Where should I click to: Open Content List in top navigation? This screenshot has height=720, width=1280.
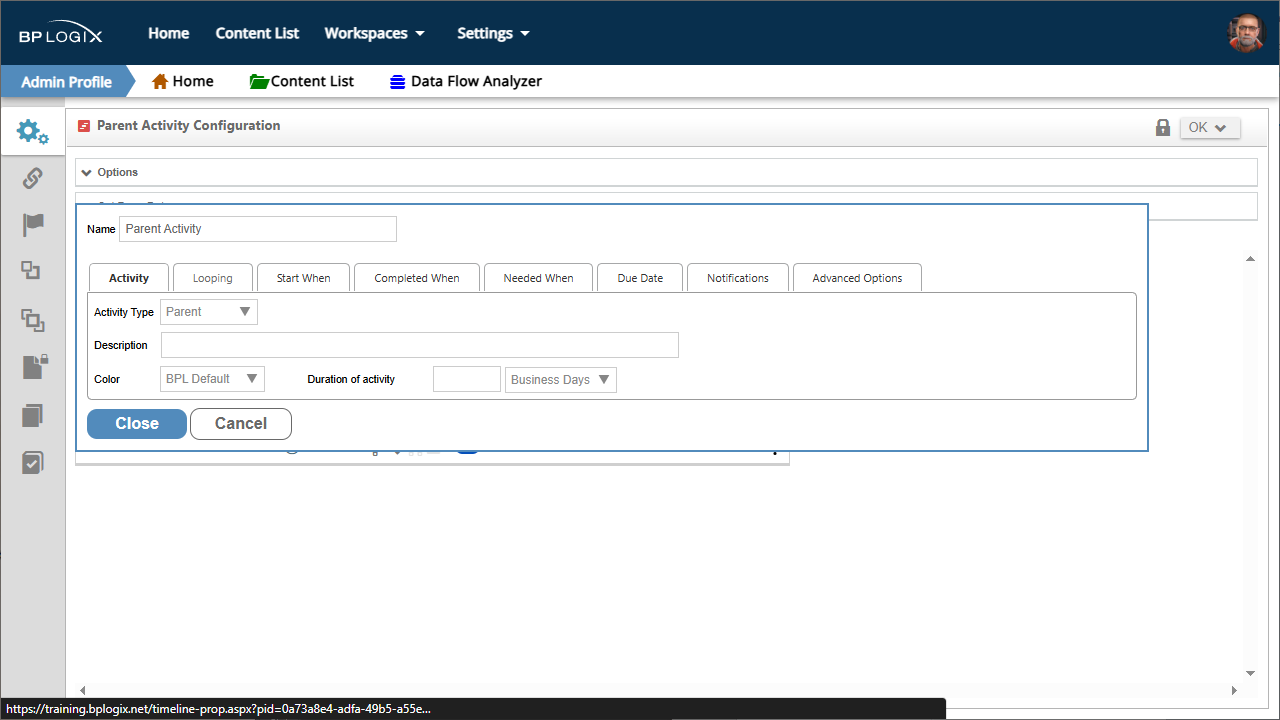pyautogui.click(x=257, y=33)
